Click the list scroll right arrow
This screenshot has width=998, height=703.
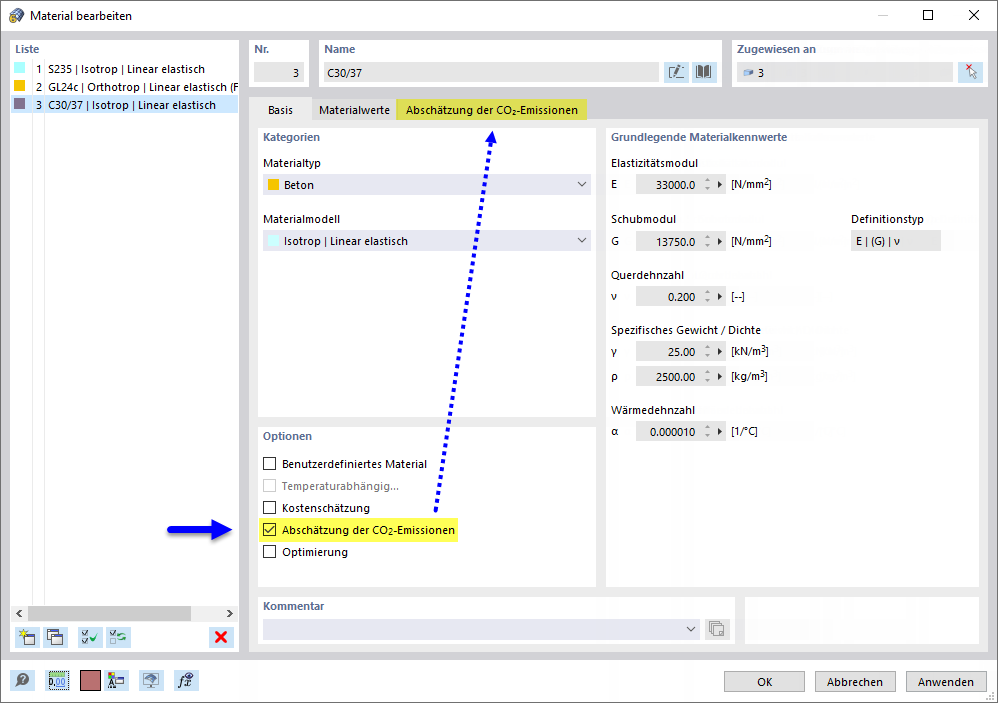[x=229, y=613]
